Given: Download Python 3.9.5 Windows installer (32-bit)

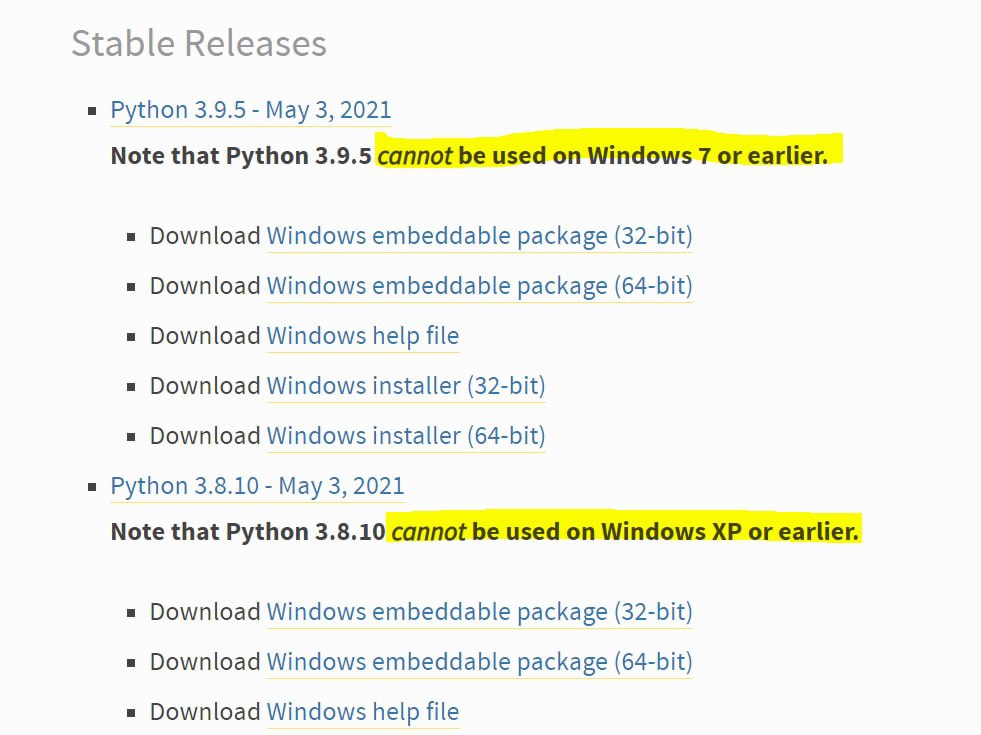Looking at the screenshot, I should (405, 386).
